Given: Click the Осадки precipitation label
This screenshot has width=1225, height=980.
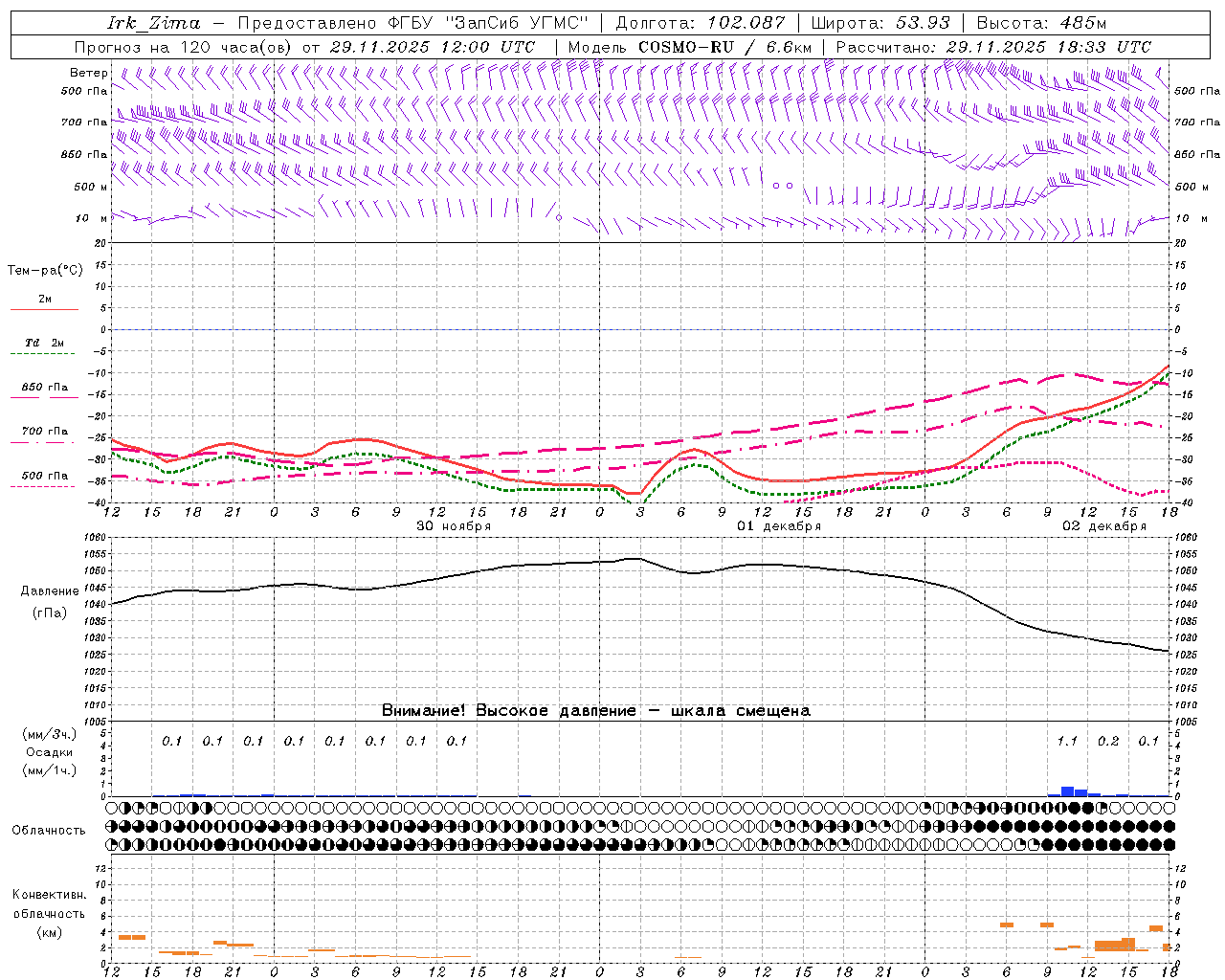Looking at the screenshot, I should [50, 752].
